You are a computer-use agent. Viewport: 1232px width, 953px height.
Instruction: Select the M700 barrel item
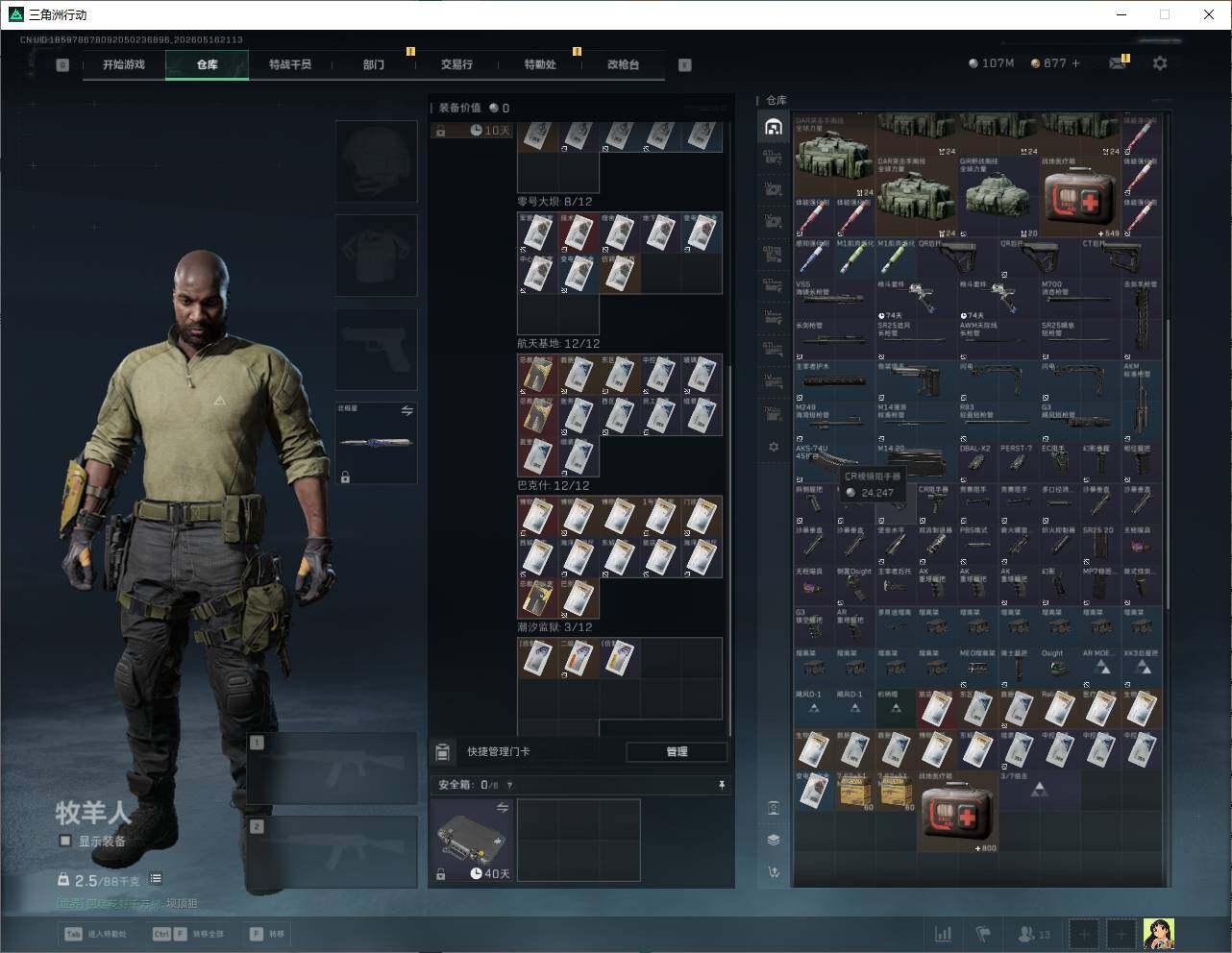point(1080,298)
